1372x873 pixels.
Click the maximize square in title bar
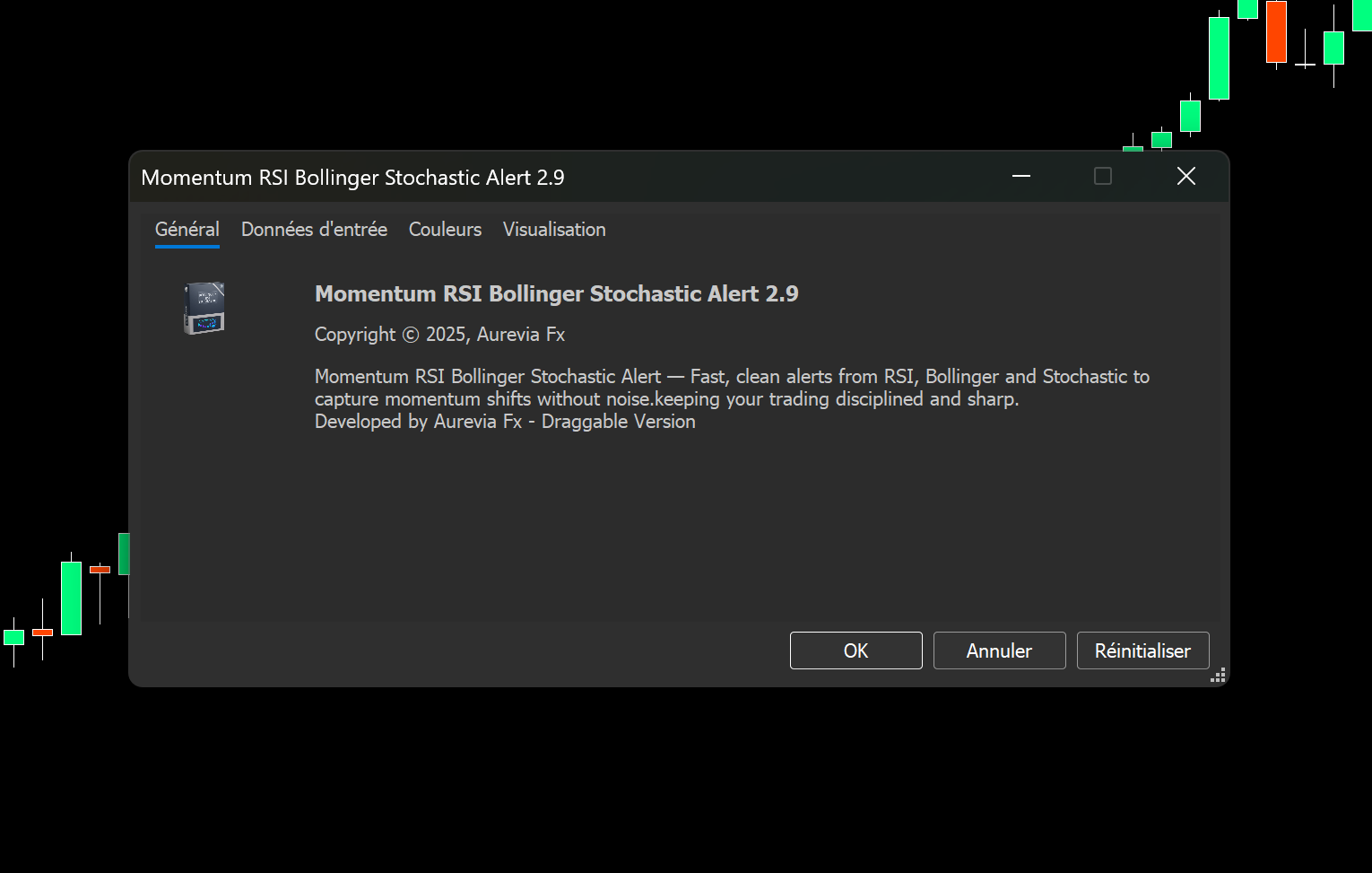(1103, 177)
